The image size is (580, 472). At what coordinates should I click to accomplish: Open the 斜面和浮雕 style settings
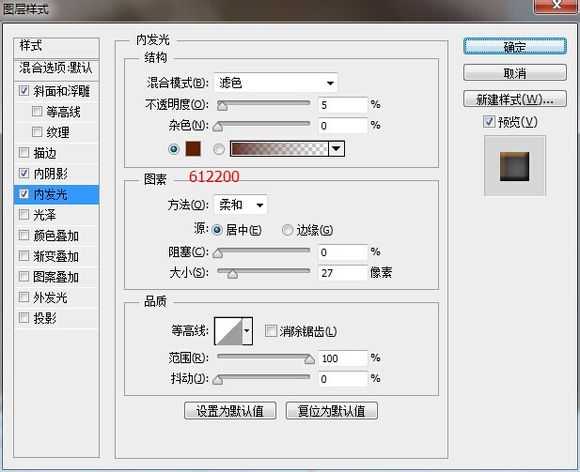coord(61,91)
